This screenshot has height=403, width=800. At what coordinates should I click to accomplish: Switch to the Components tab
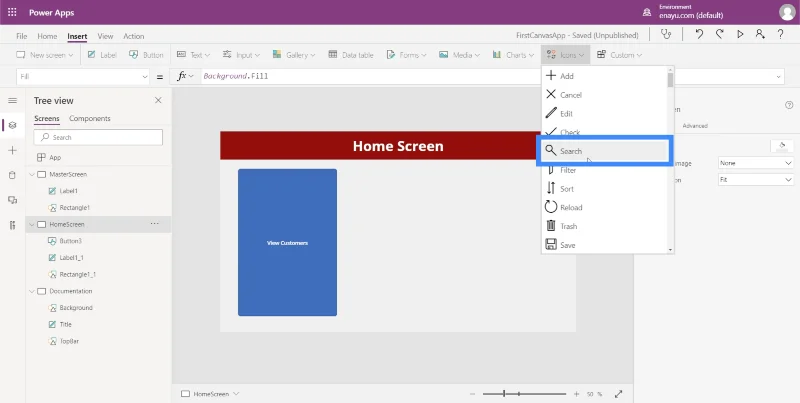click(x=90, y=118)
